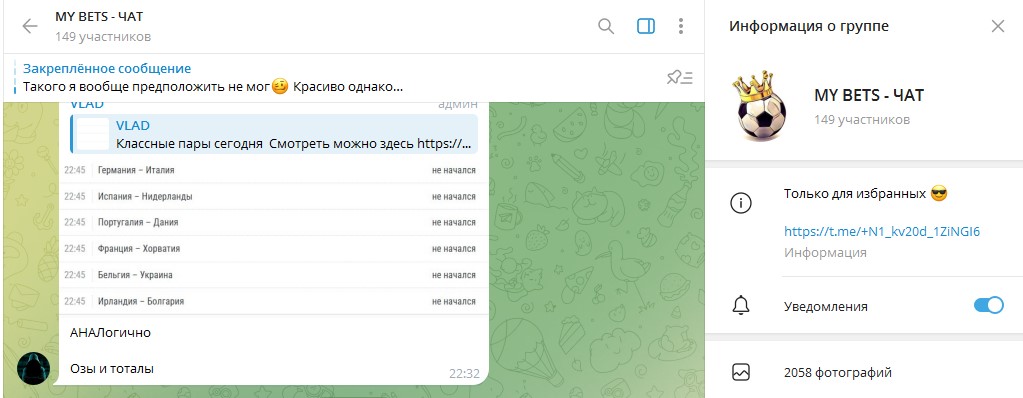This screenshot has height=398, width=1023.
Task: Go back using the arrow icon
Action: pyautogui.click(x=30, y=26)
